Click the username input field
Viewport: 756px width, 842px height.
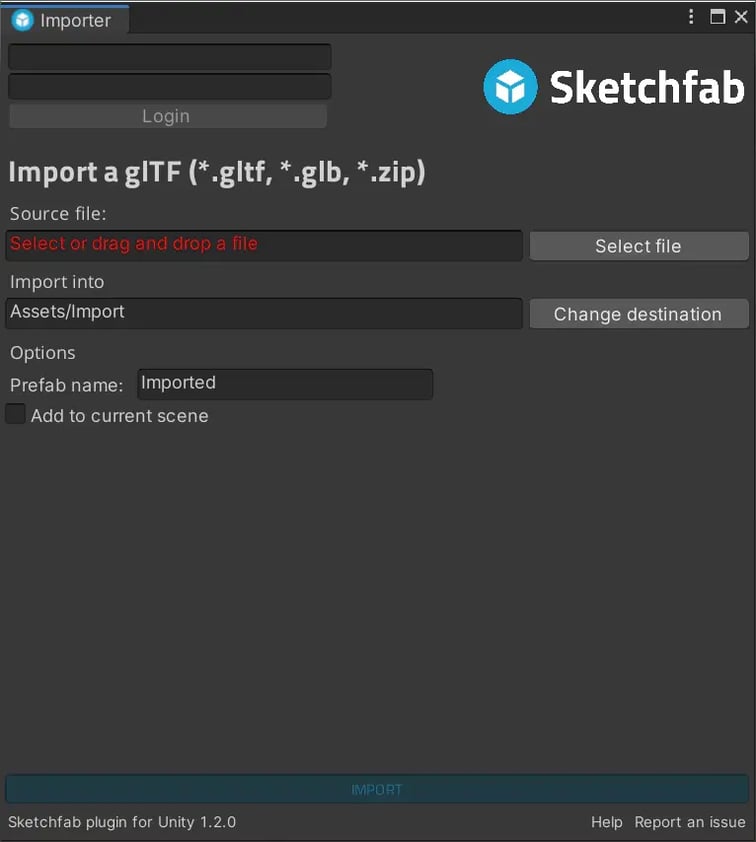point(168,57)
